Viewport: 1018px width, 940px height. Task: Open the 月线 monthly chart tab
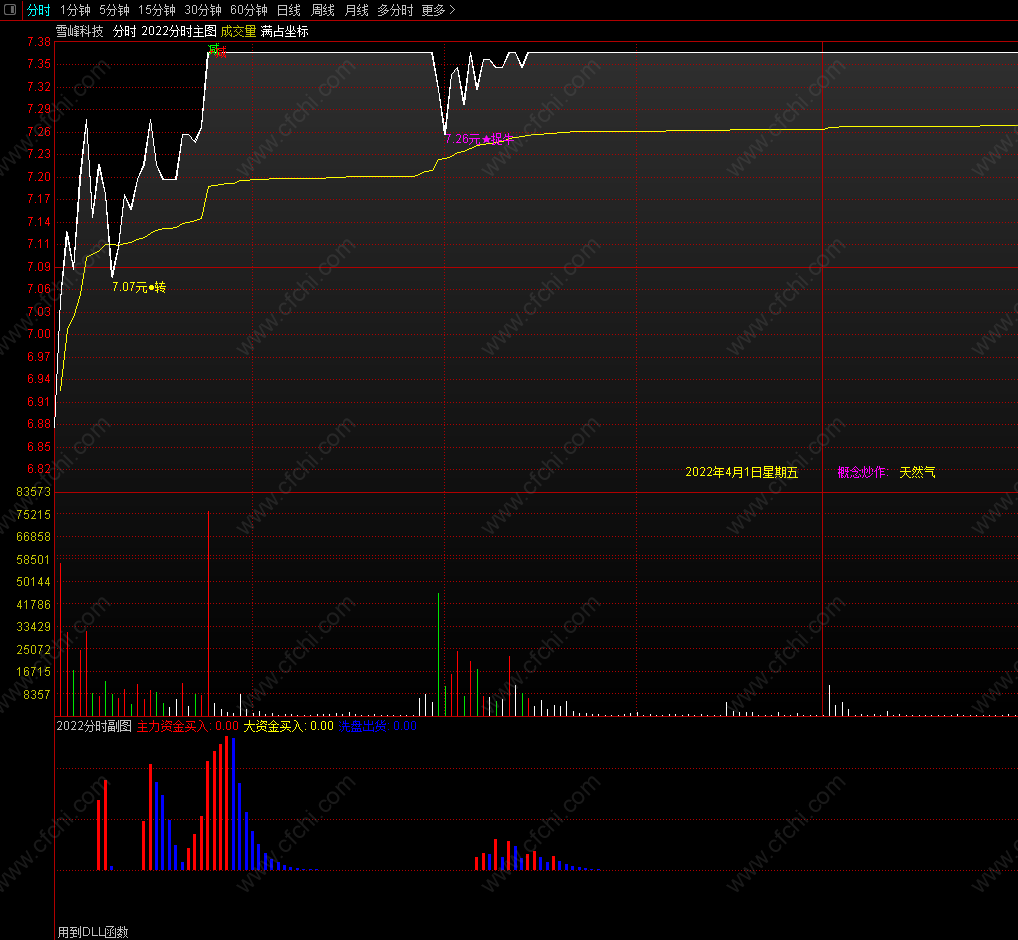[356, 10]
